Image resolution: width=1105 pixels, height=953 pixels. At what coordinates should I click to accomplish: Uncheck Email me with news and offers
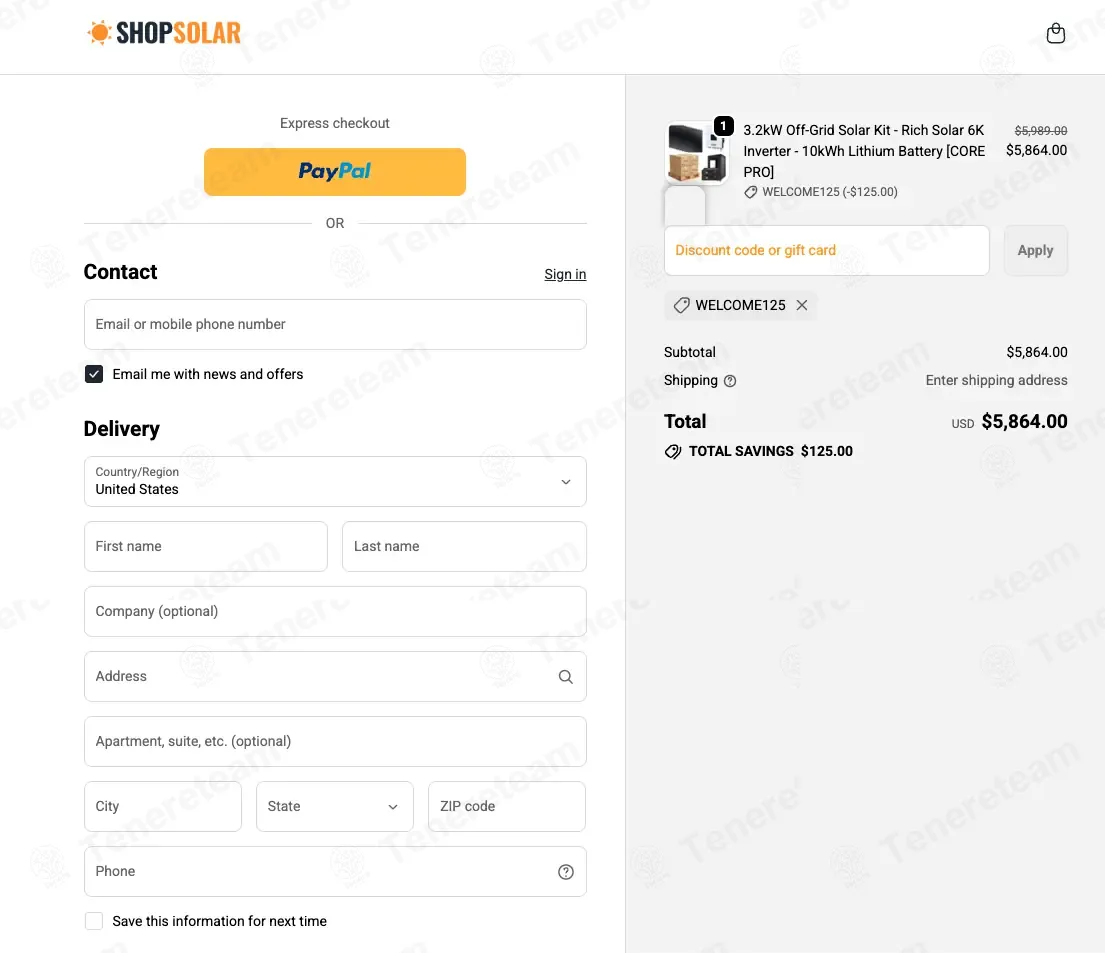tap(94, 374)
